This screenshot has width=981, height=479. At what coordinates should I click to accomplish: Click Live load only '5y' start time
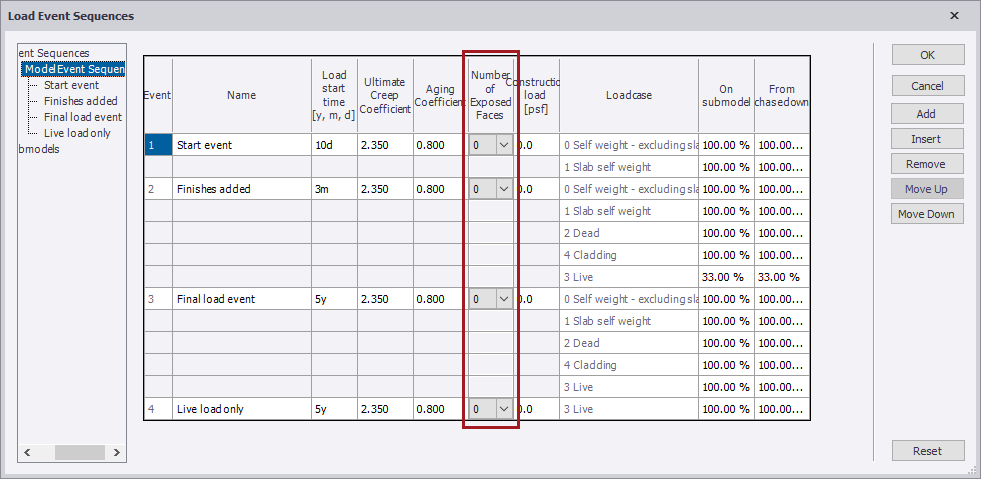[334, 409]
